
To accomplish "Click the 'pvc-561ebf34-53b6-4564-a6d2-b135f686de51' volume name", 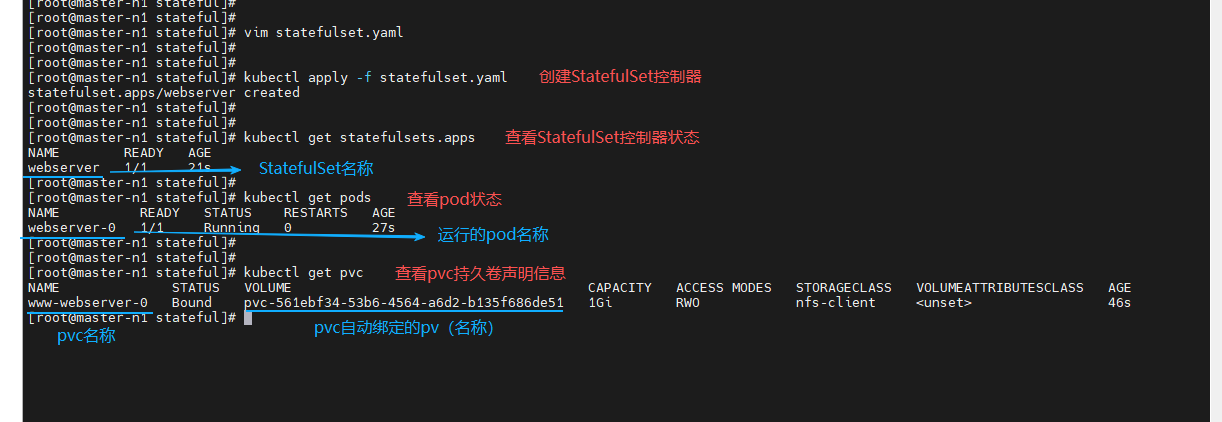I will (x=404, y=302).
